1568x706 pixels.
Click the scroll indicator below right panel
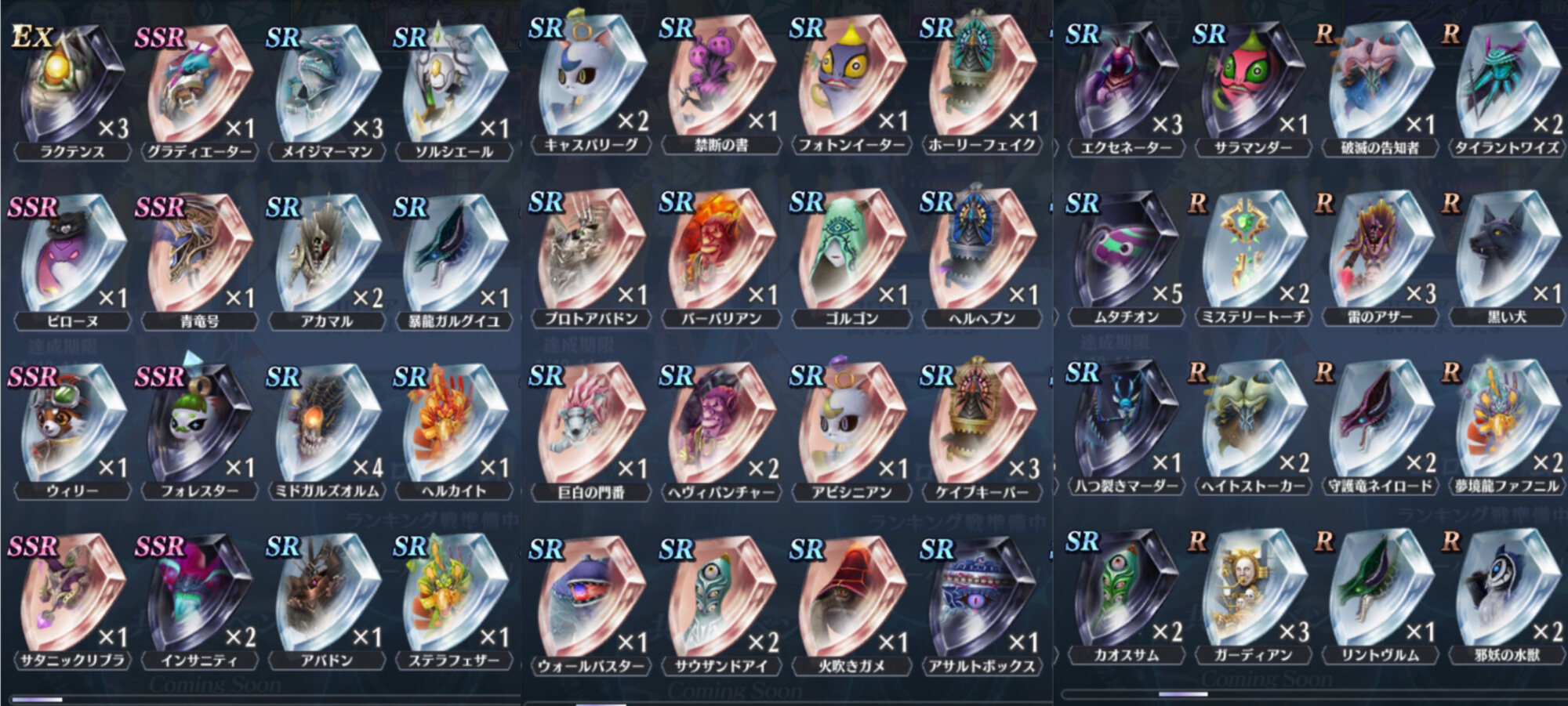point(1183,694)
